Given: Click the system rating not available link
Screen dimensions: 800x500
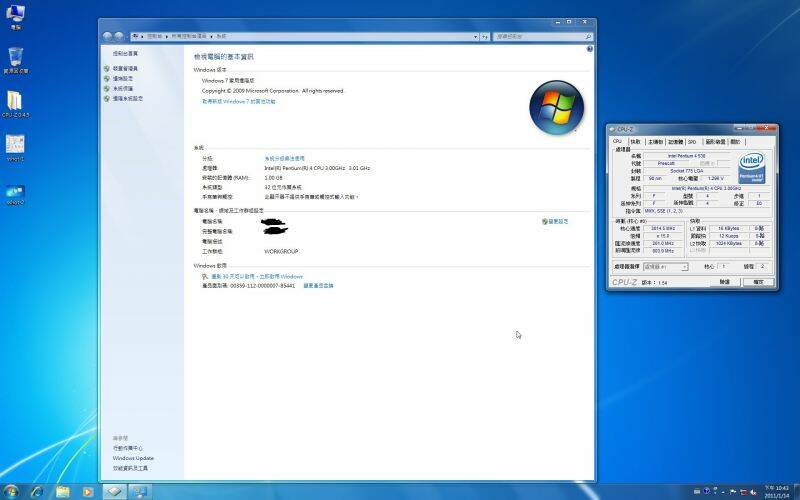Looking at the screenshot, I should coord(284,159).
